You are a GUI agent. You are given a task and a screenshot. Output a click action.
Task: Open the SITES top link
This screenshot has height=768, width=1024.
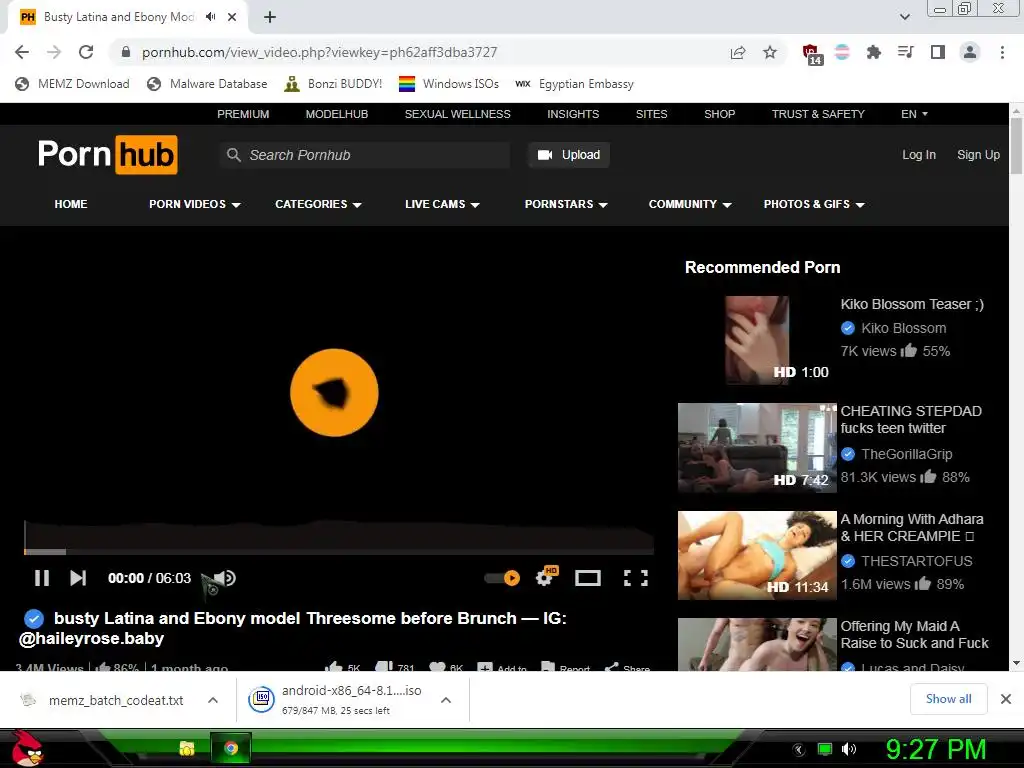[x=652, y=114]
